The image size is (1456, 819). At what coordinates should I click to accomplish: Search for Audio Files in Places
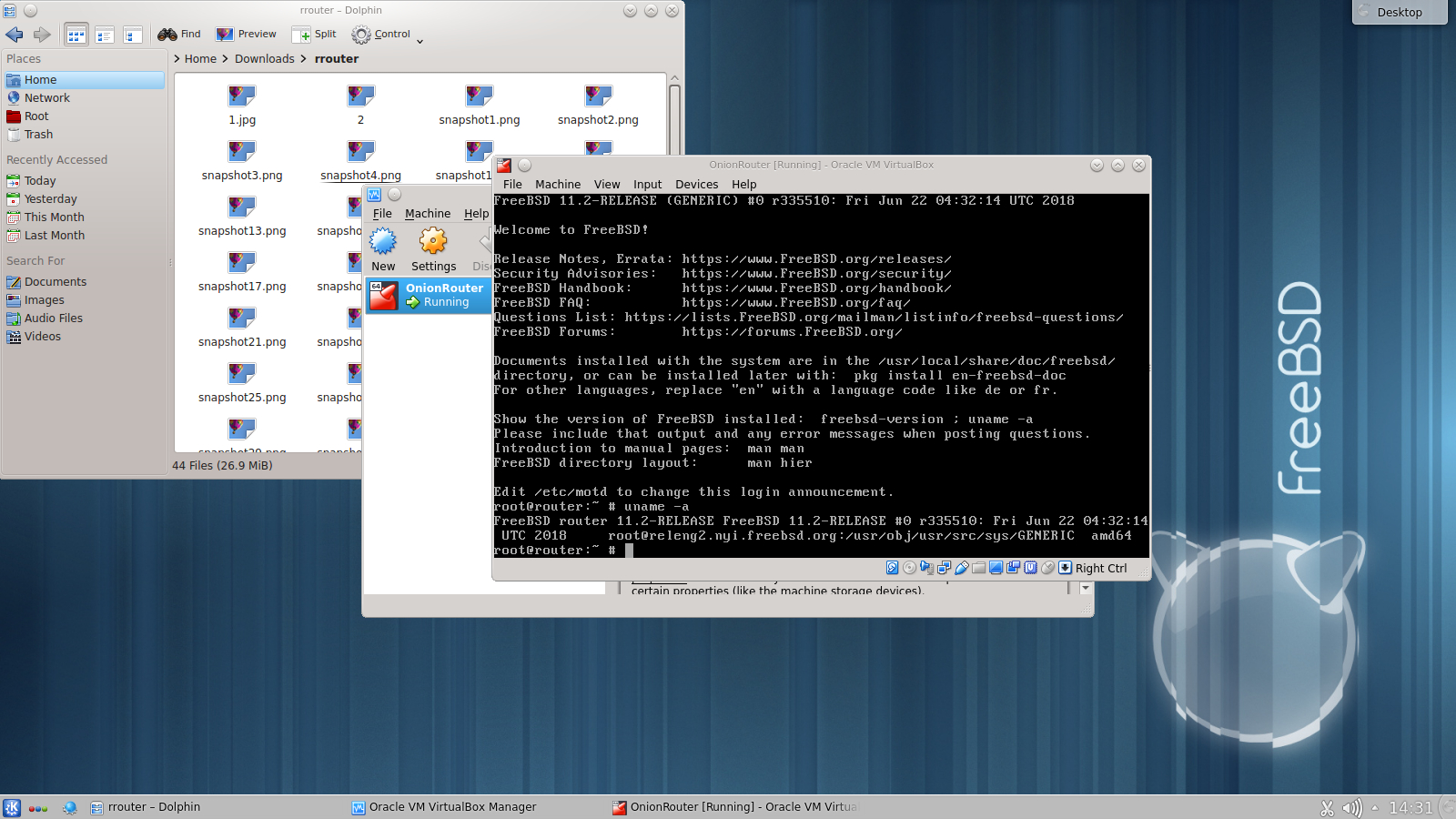coord(85,318)
